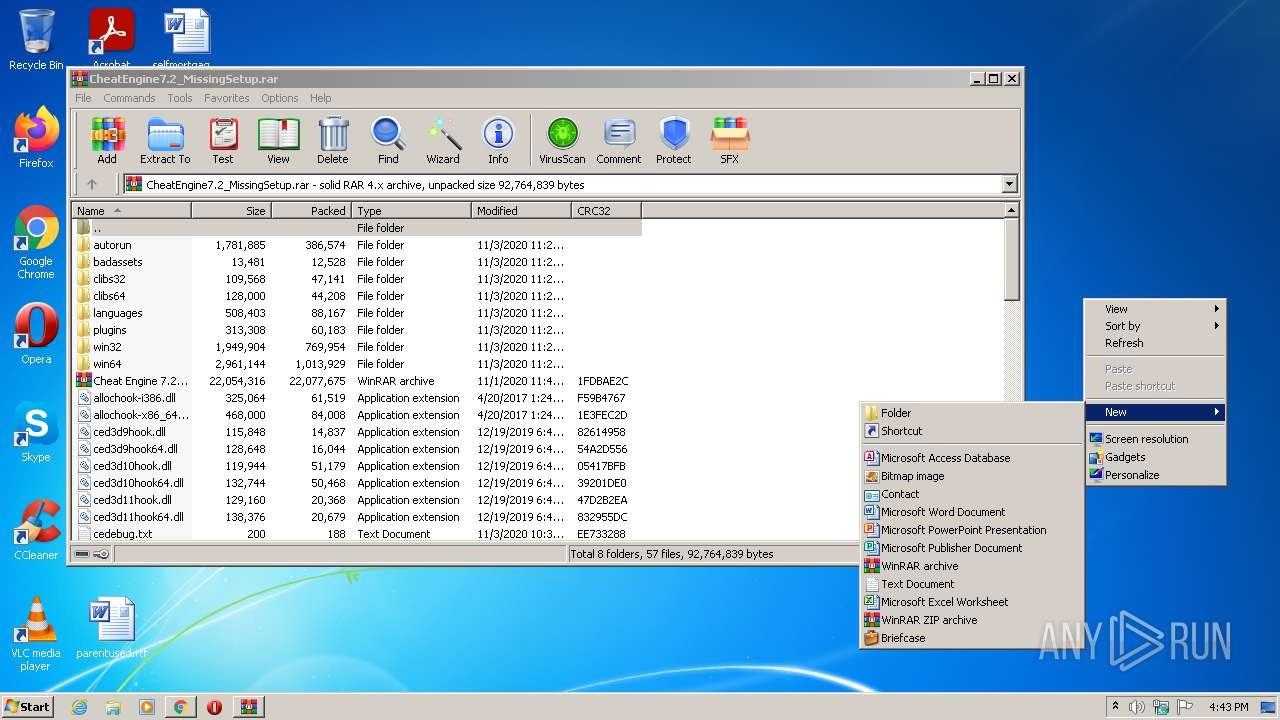The width and height of the screenshot is (1280, 720).
Task: Click the Delete trash icon in WinRAR
Action: (333, 140)
